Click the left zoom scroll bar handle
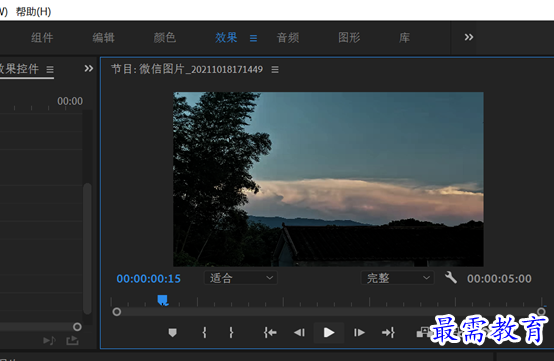This screenshot has height=361, width=554. 117,312
